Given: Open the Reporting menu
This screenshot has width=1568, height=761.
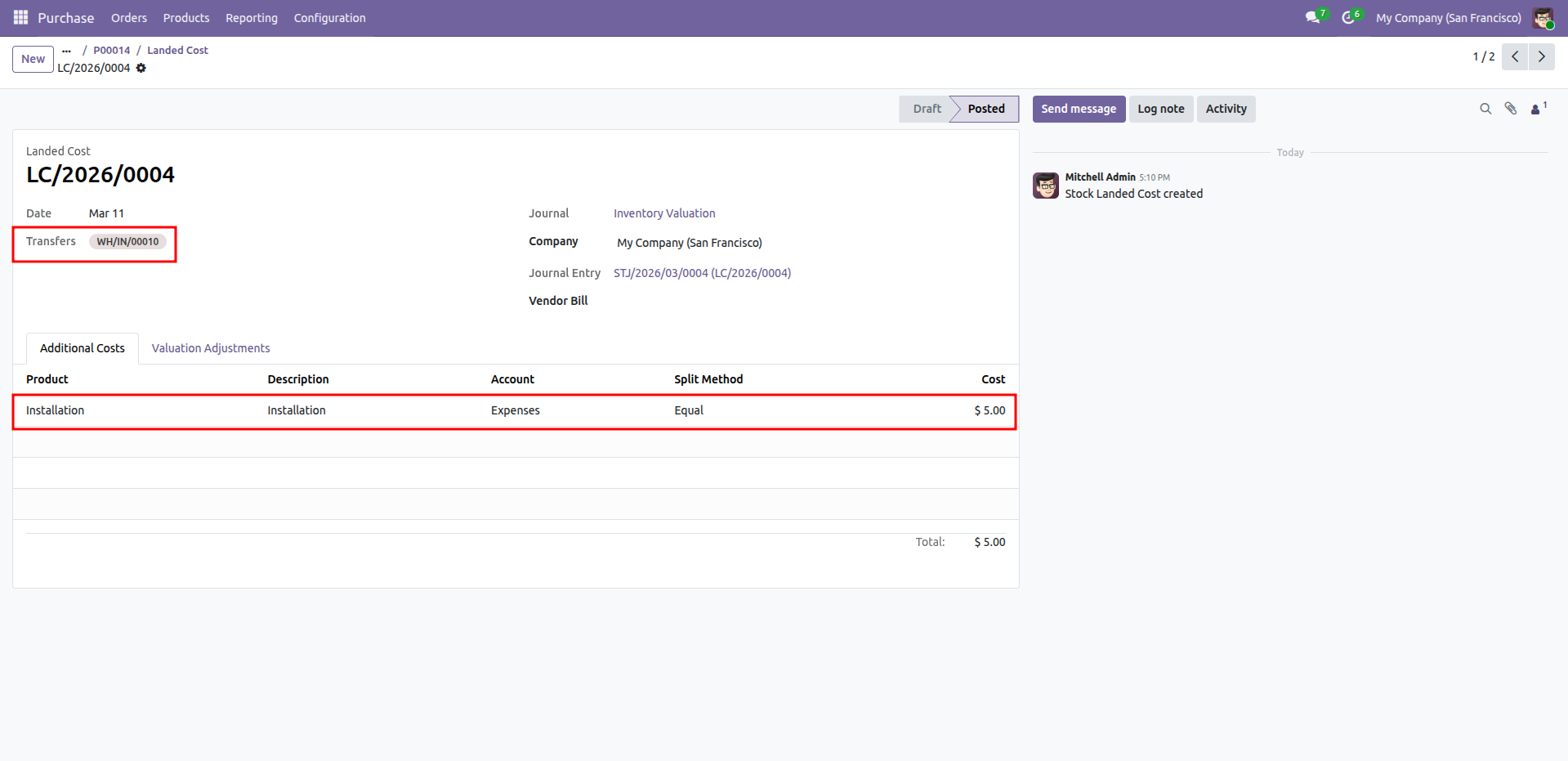Looking at the screenshot, I should pos(251,18).
